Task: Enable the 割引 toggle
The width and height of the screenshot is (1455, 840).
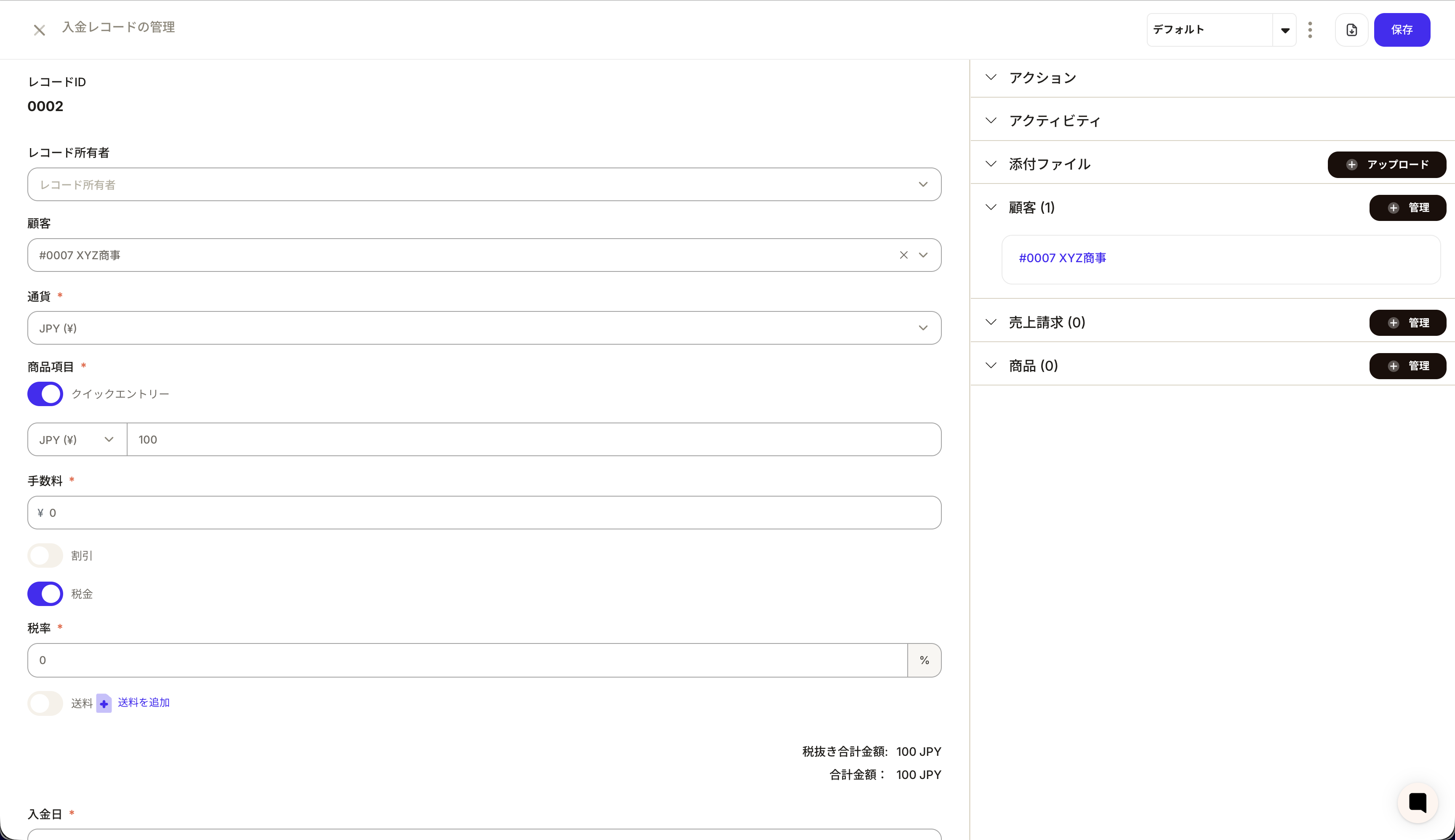Action: (45, 556)
